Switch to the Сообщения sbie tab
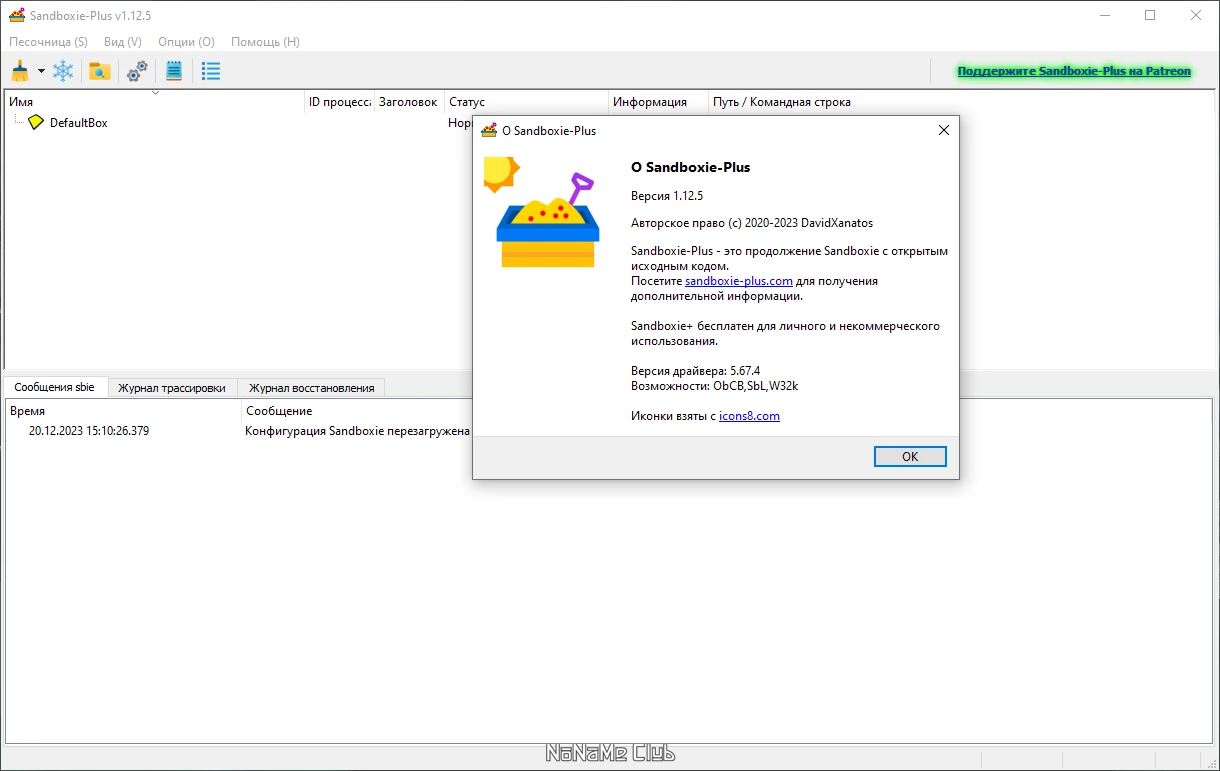 pyautogui.click(x=54, y=387)
